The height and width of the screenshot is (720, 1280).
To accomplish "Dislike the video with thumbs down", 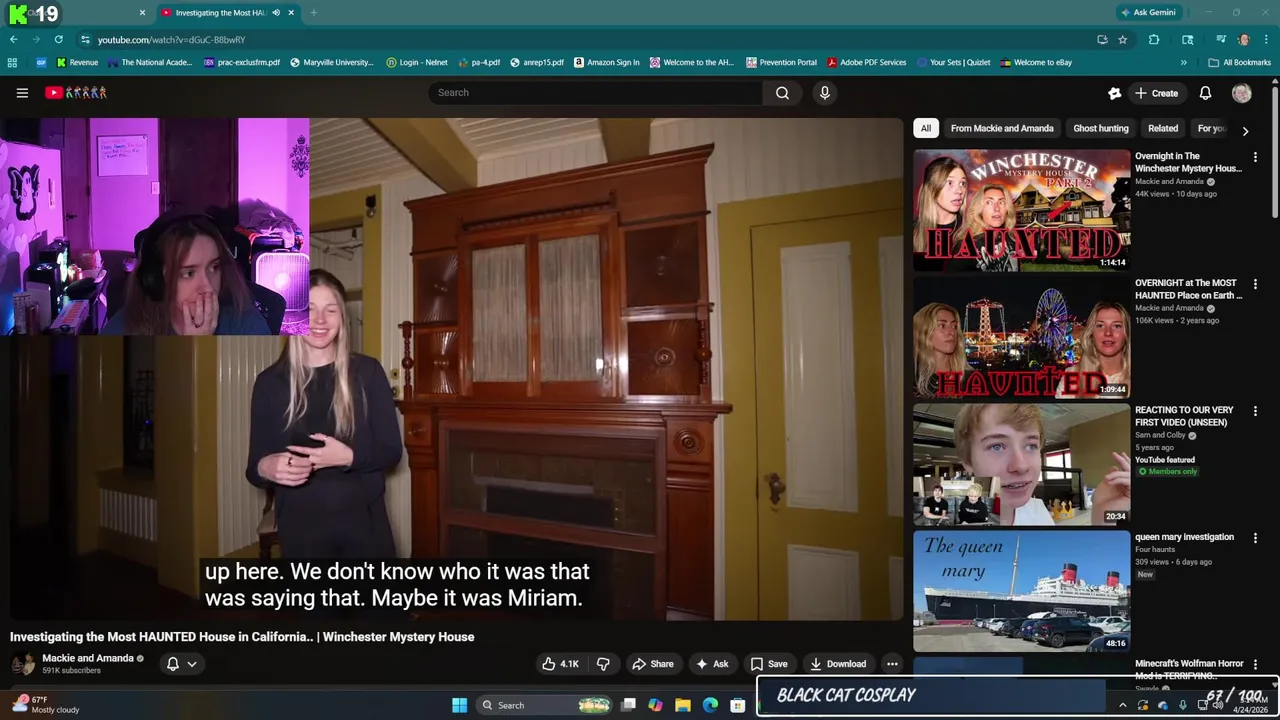I will pyautogui.click(x=603, y=664).
